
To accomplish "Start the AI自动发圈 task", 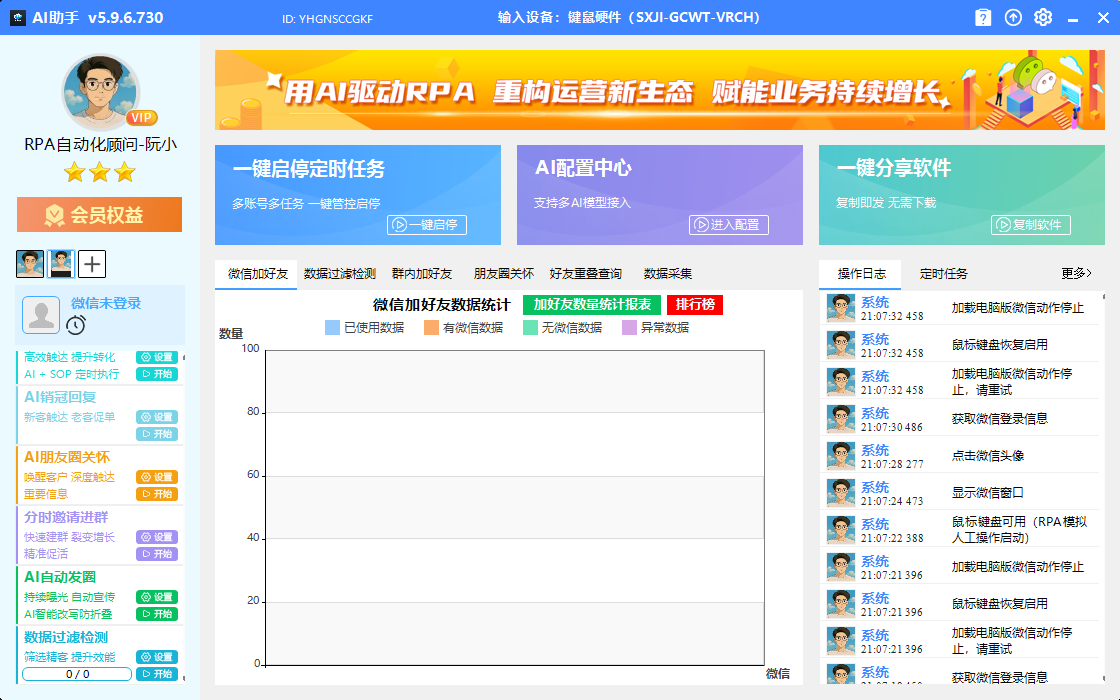I will [156, 614].
